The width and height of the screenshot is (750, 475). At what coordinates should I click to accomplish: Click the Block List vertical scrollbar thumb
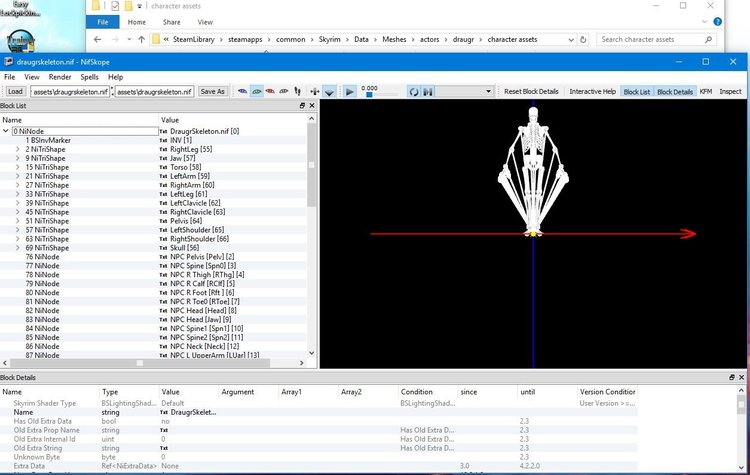pos(311,165)
